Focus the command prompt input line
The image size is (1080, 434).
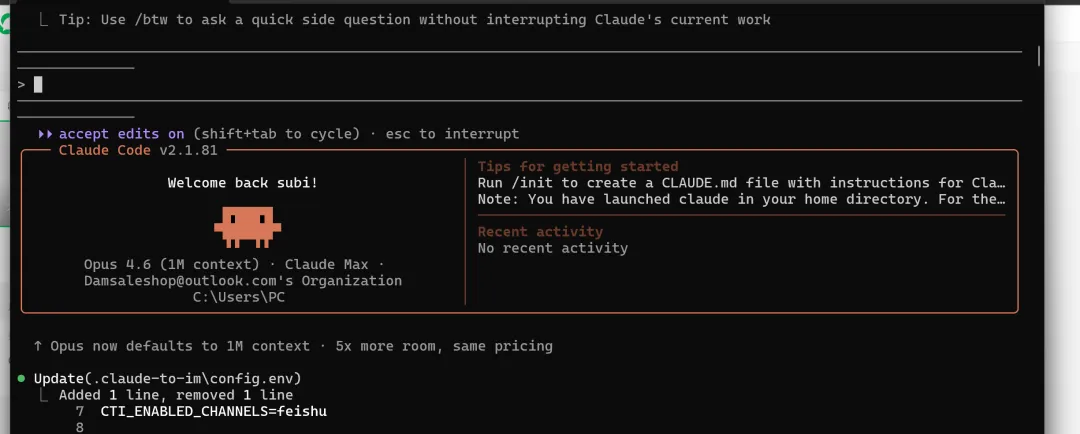[500, 84]
